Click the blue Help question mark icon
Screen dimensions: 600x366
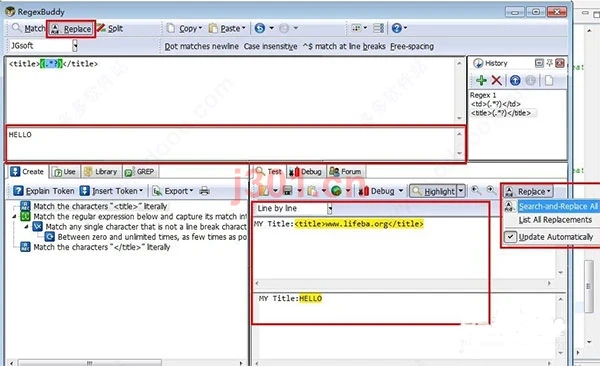[x=397, y=28]
